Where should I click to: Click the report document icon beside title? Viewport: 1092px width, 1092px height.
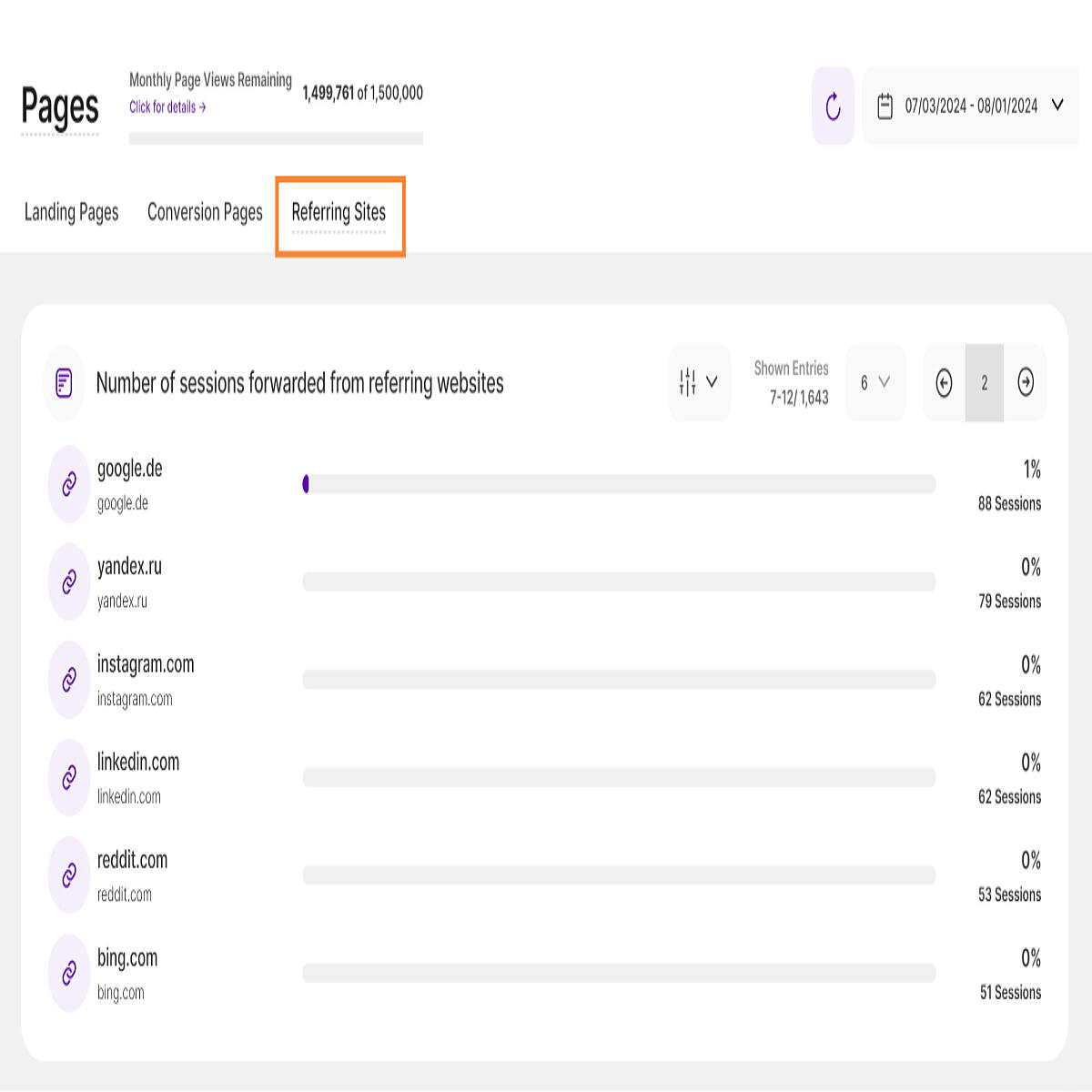point(64,383)
